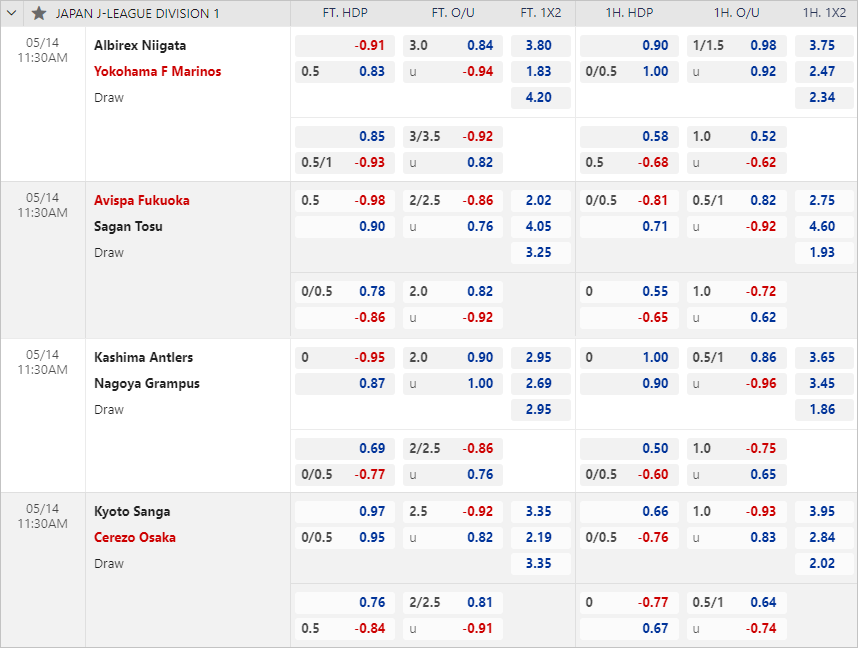Select Nagoya Grampus full-time handicap odds 0.87
The height and width of the screenshot is (648, 858).
pos(345,384)
